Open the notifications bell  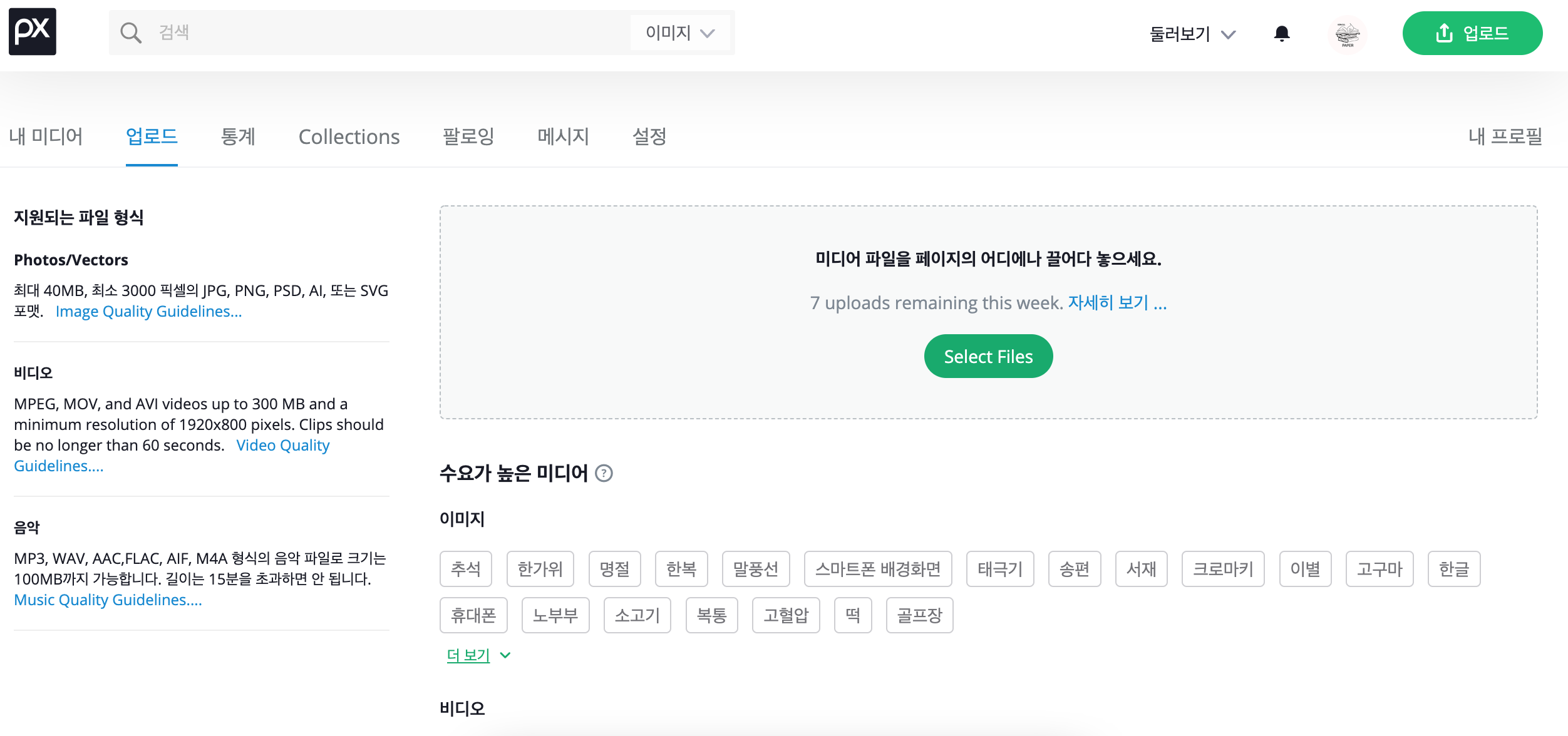[1281, 34]
